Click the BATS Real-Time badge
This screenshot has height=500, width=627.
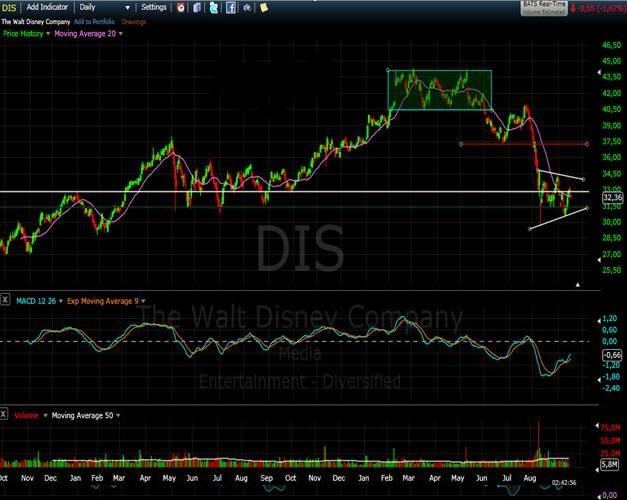coord(544,8)
